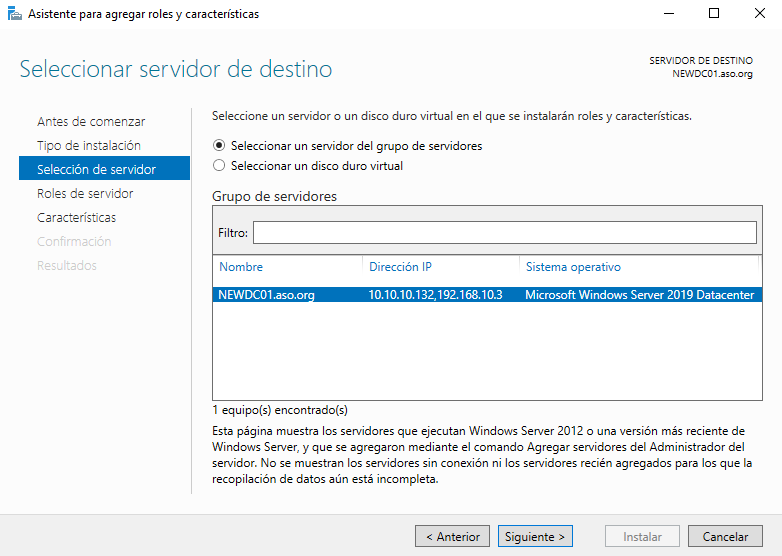Select 'Seleccionar un servidor del grupo de servidores'
This screenshot has height=556, width=782.
[x=220, y=146]
